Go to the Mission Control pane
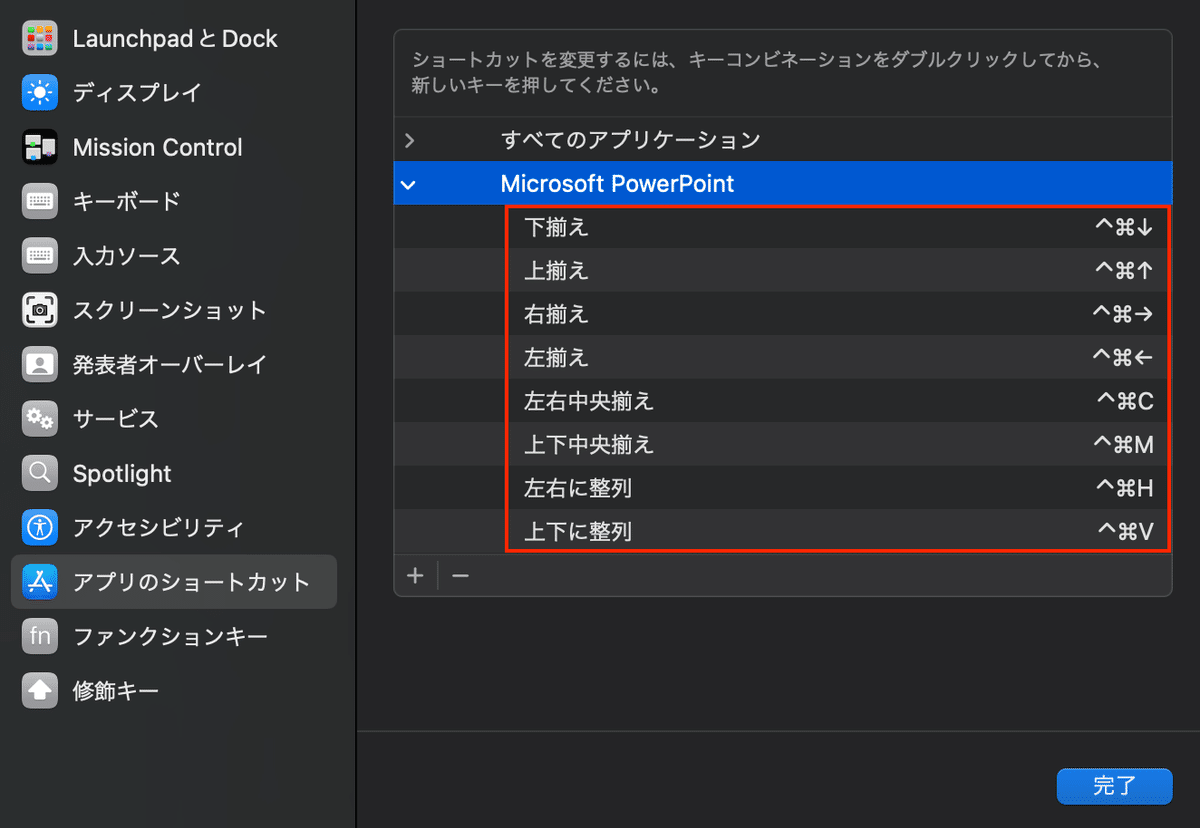The image size is (1200, 828). tap(174, 148)
